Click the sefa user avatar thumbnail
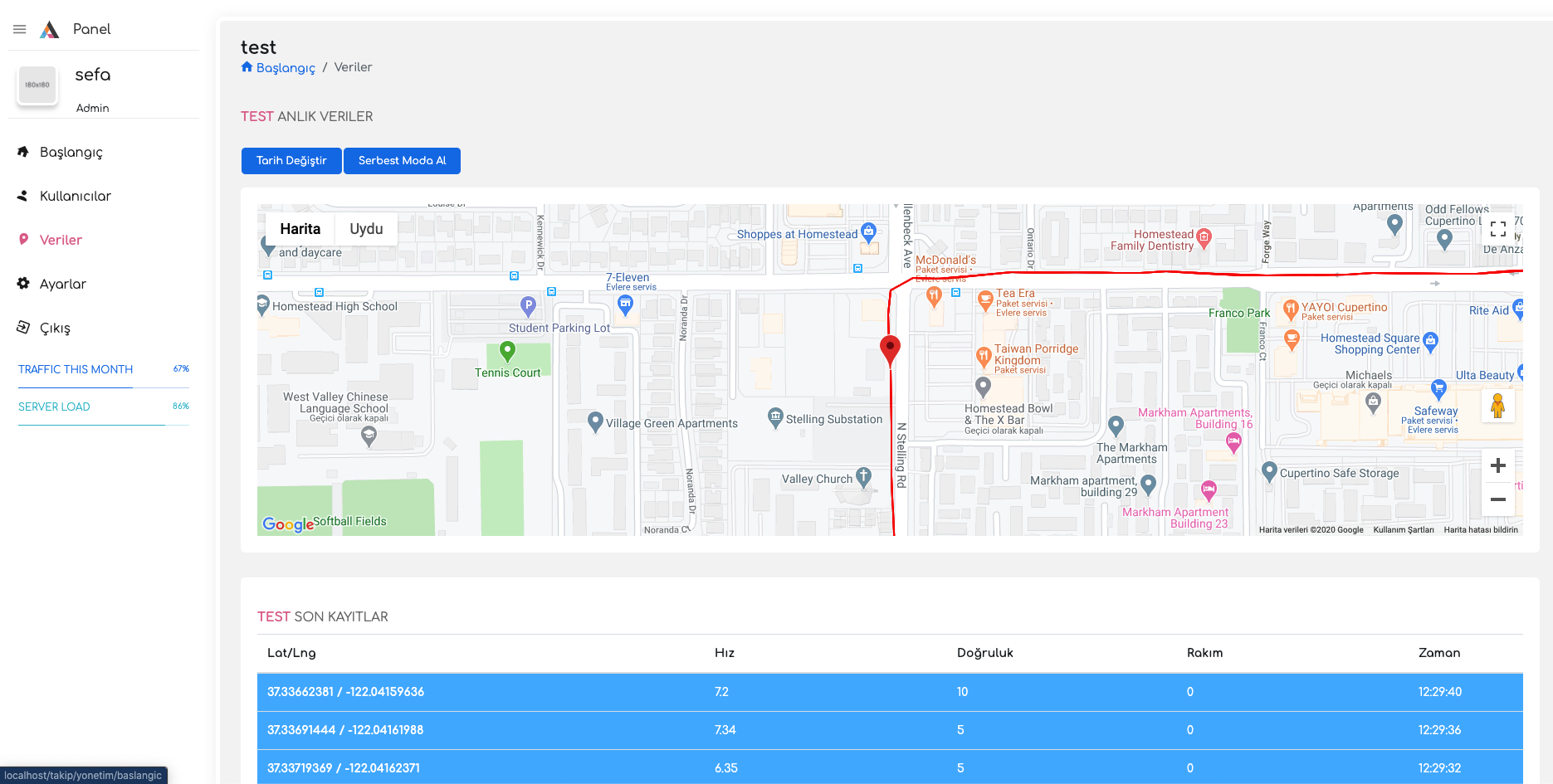 point(37,85)
